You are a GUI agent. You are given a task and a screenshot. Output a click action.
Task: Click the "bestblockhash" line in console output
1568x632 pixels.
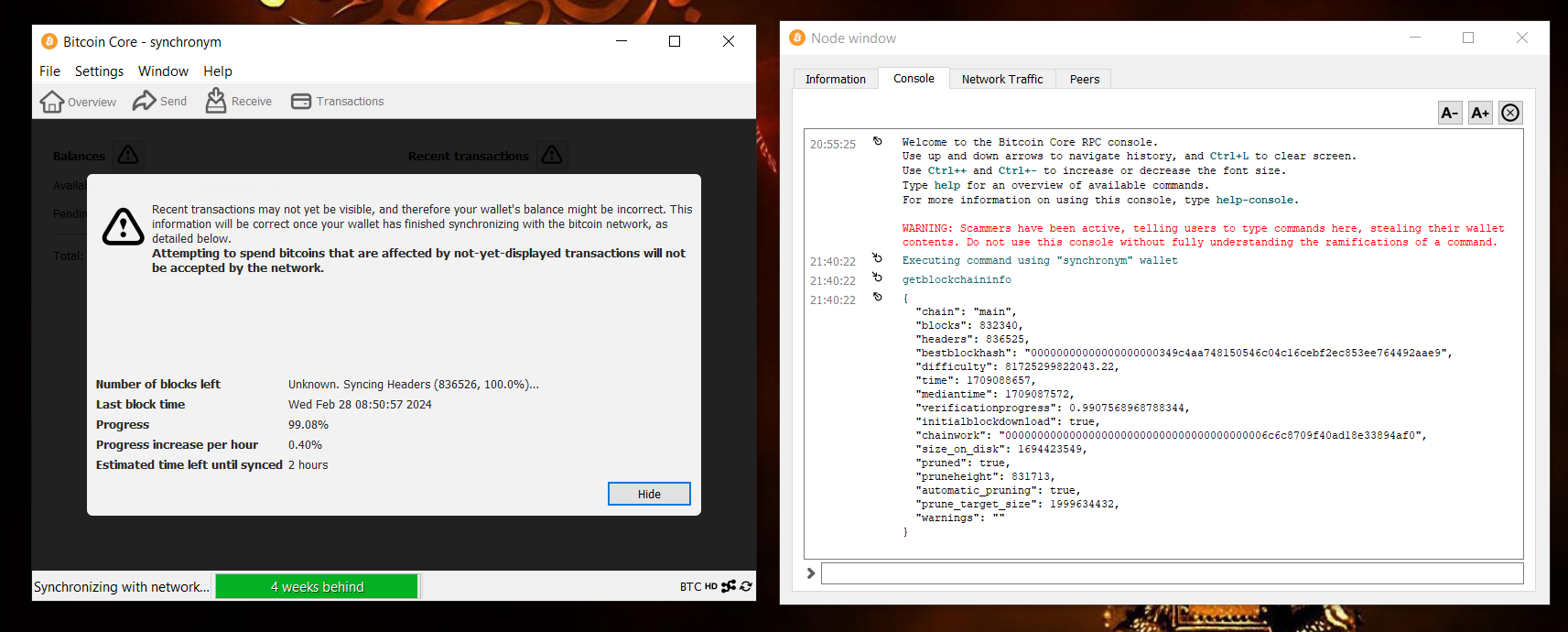(x=1184, y=354)
